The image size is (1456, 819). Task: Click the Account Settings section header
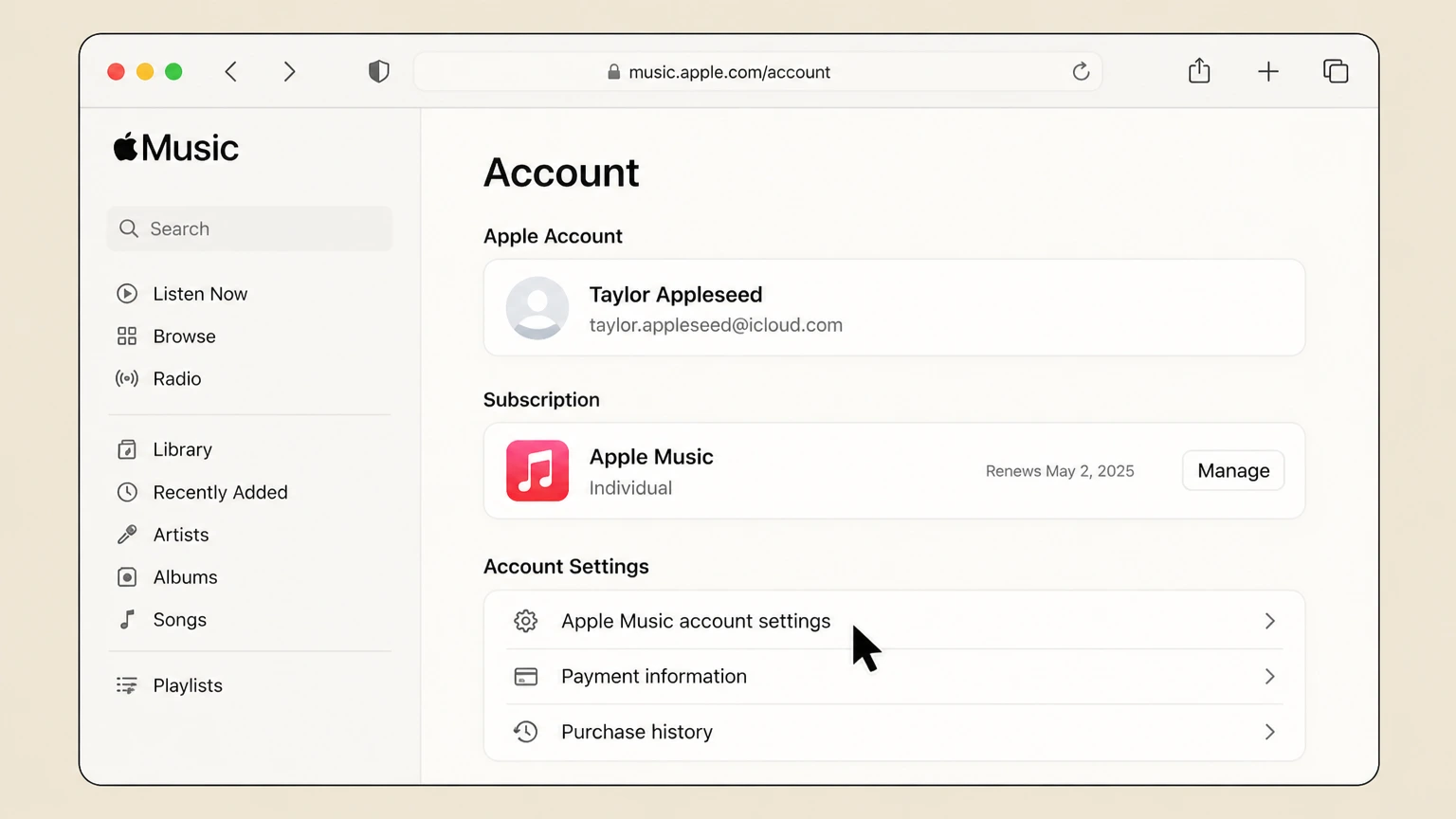[566, 567]
